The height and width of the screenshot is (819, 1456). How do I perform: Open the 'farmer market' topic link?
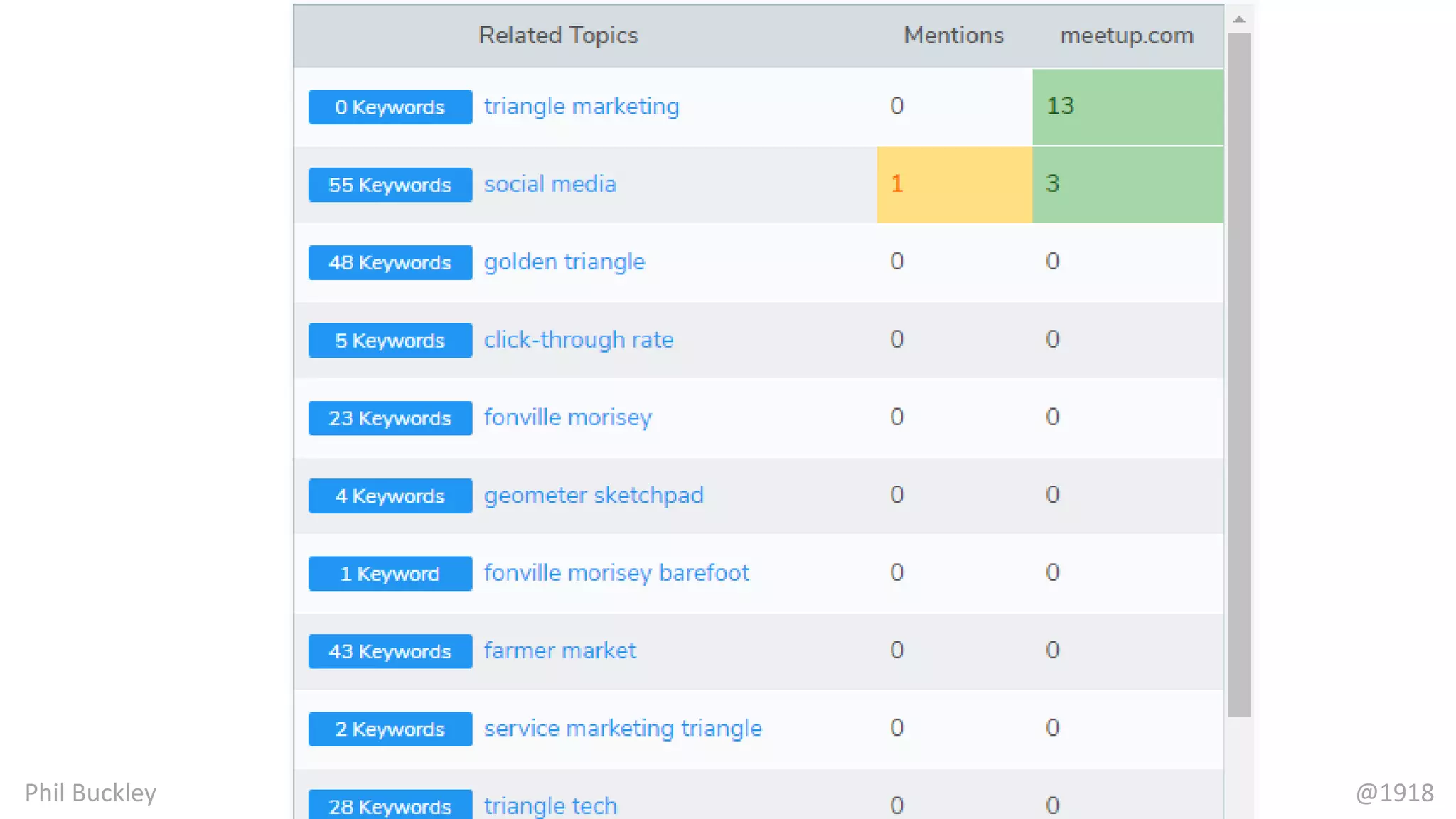click(560, 651)
